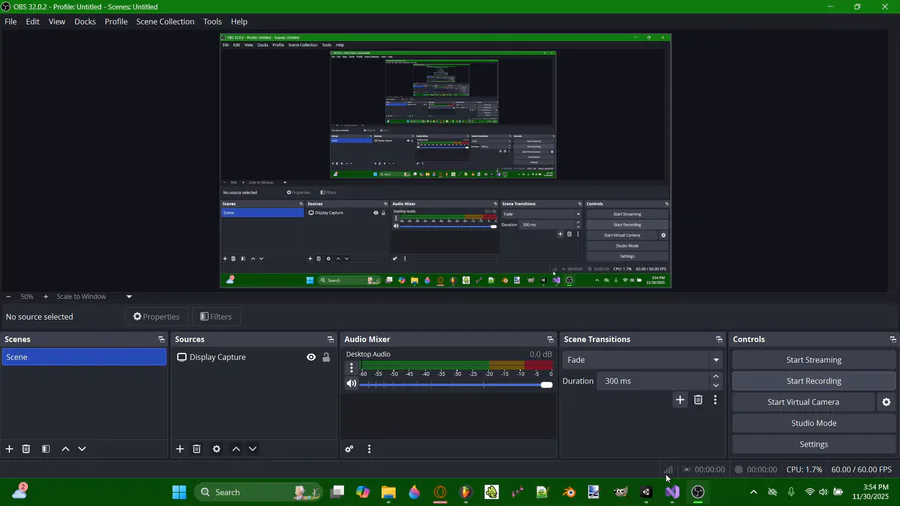Pop out the Sources dock
900x506 pixels.
[x=330, y=340]
